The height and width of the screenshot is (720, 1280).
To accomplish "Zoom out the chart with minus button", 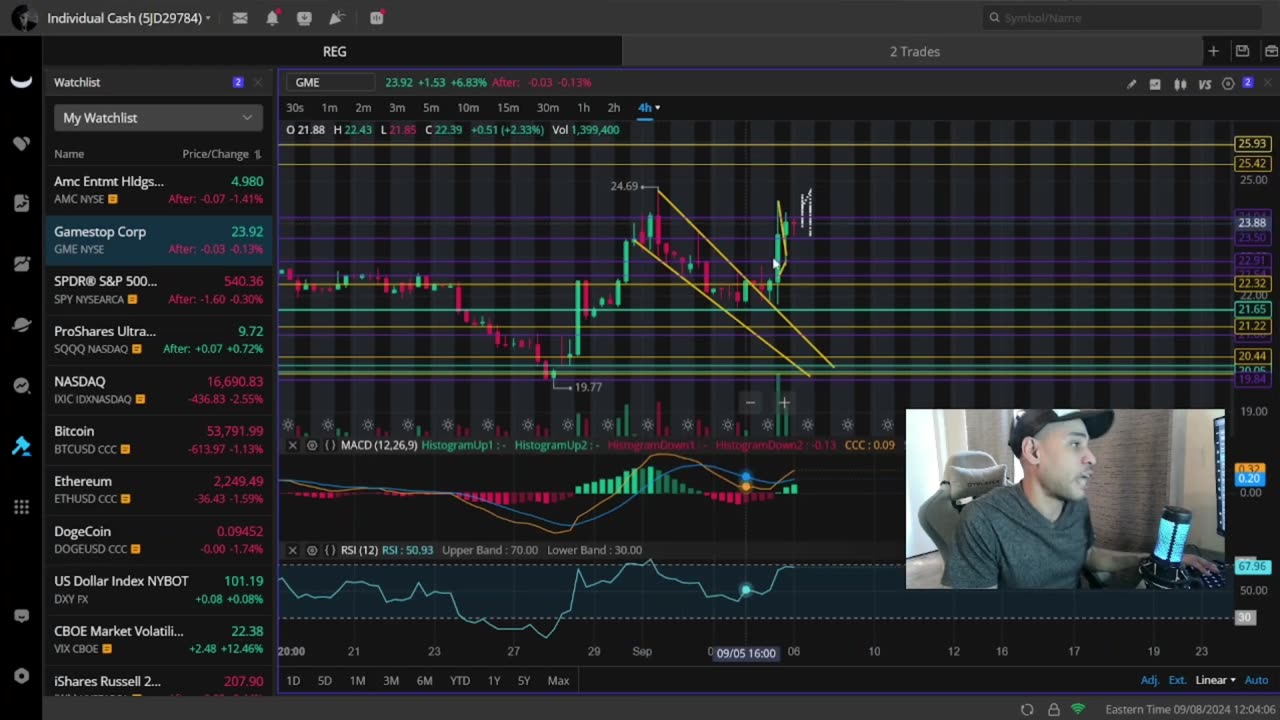I will coord(750,403).
